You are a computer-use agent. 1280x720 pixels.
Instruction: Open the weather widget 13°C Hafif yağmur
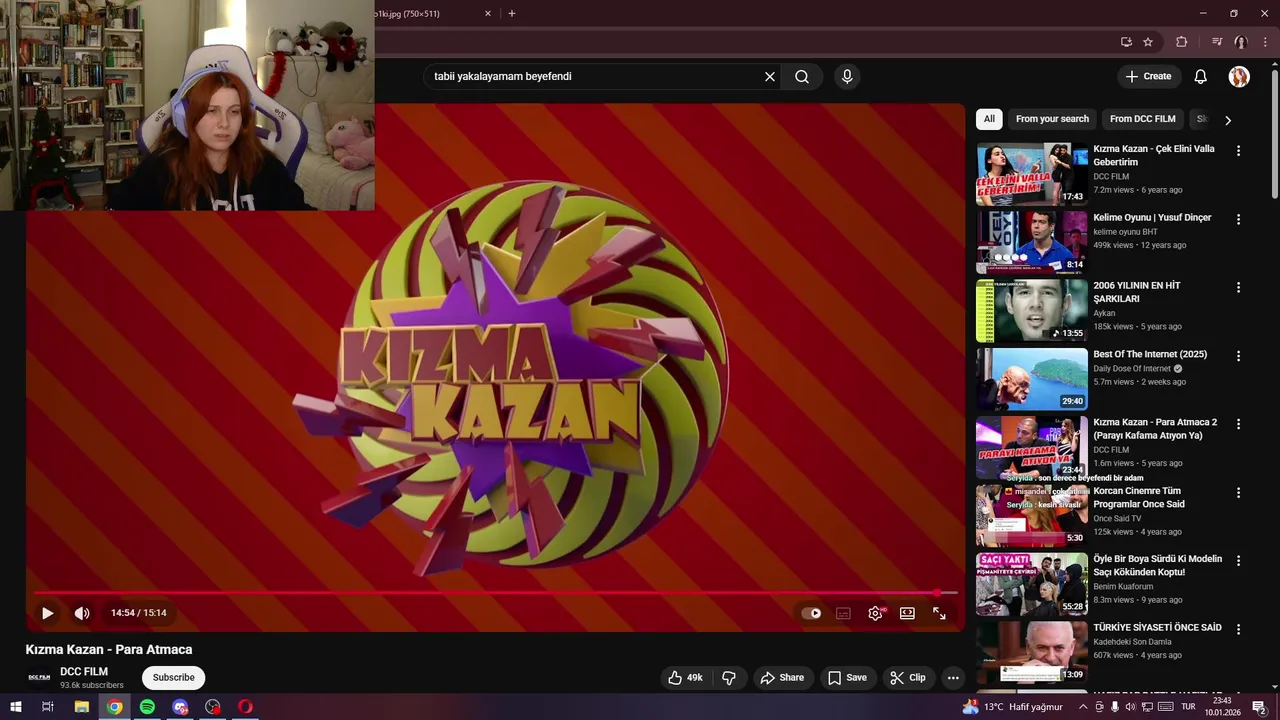coord(1012,707)
